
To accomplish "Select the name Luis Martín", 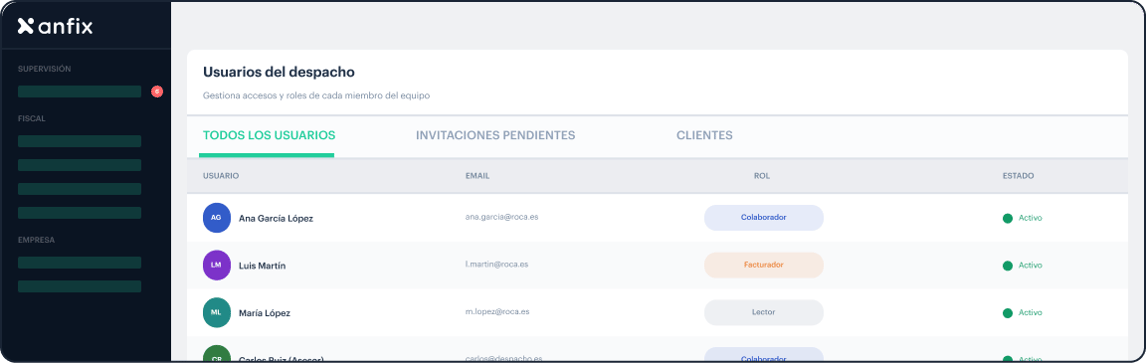I will [x=262, y=266].
